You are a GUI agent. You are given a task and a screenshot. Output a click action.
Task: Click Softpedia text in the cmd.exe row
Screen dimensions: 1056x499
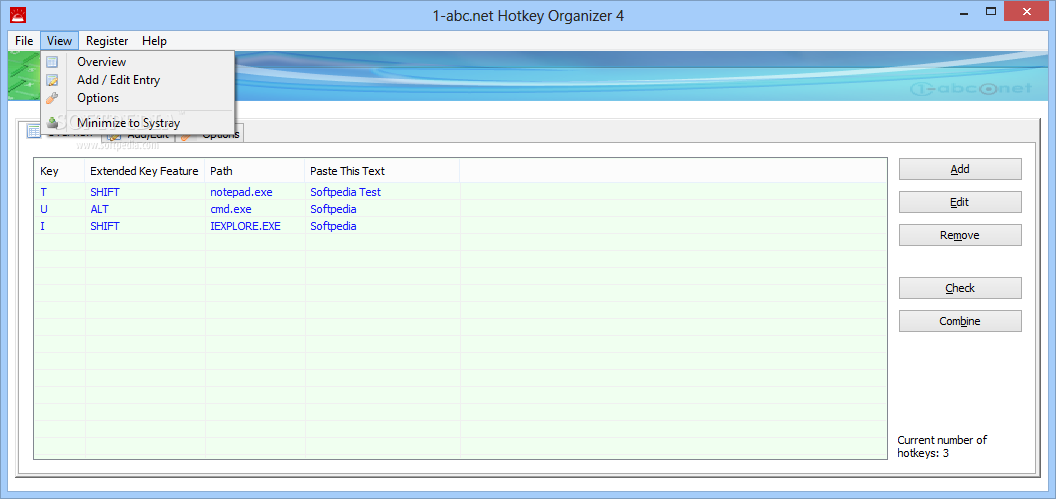(333, 209)
